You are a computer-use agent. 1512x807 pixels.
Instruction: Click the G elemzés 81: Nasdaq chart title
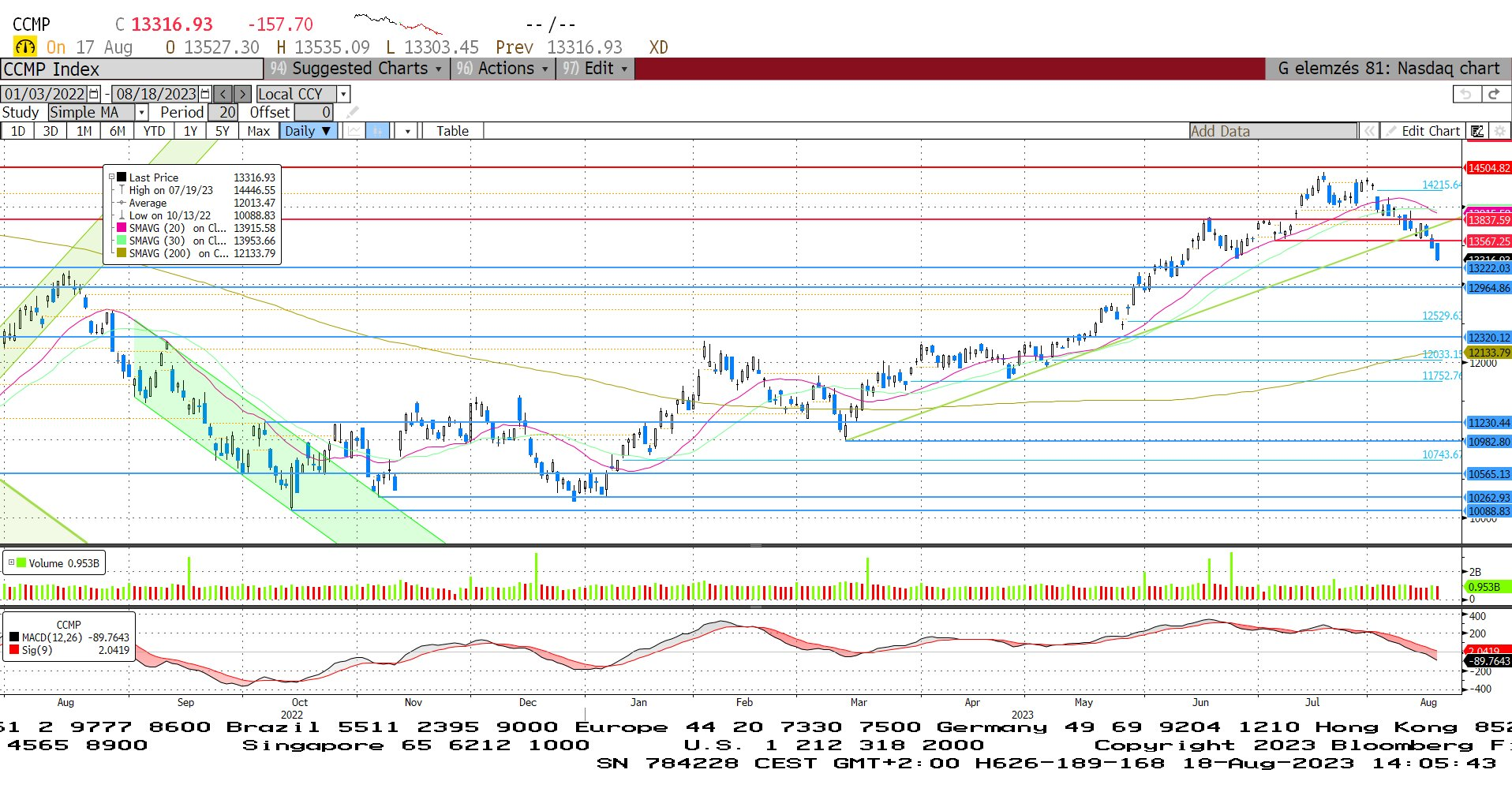point(1388,69)
